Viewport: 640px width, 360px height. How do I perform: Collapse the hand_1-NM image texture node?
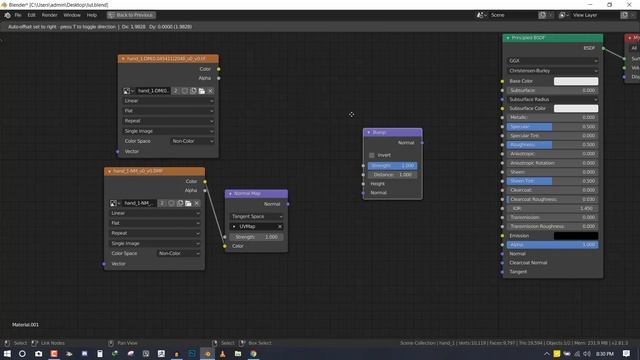[109, 171]
